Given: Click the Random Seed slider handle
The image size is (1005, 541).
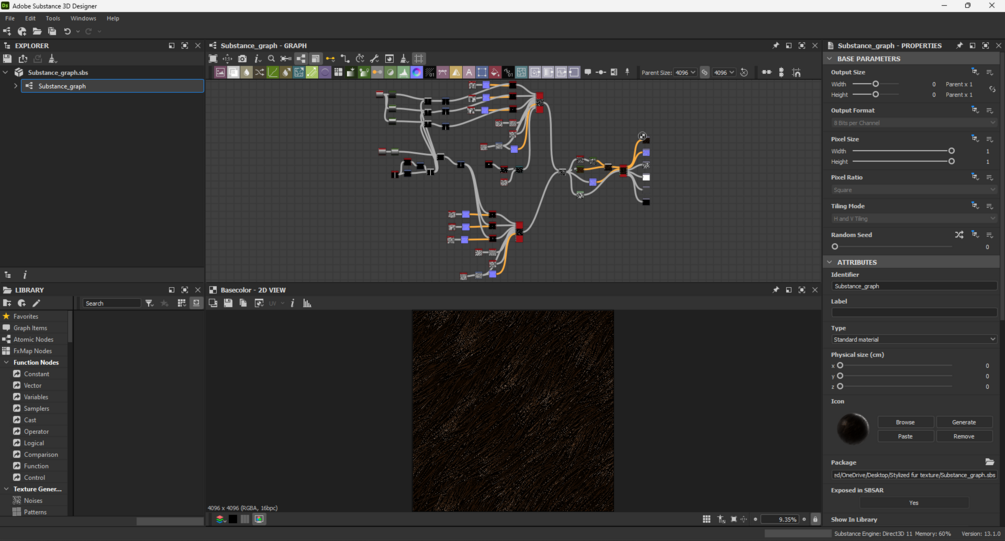Looking at the screenshot, I should 835,246.
